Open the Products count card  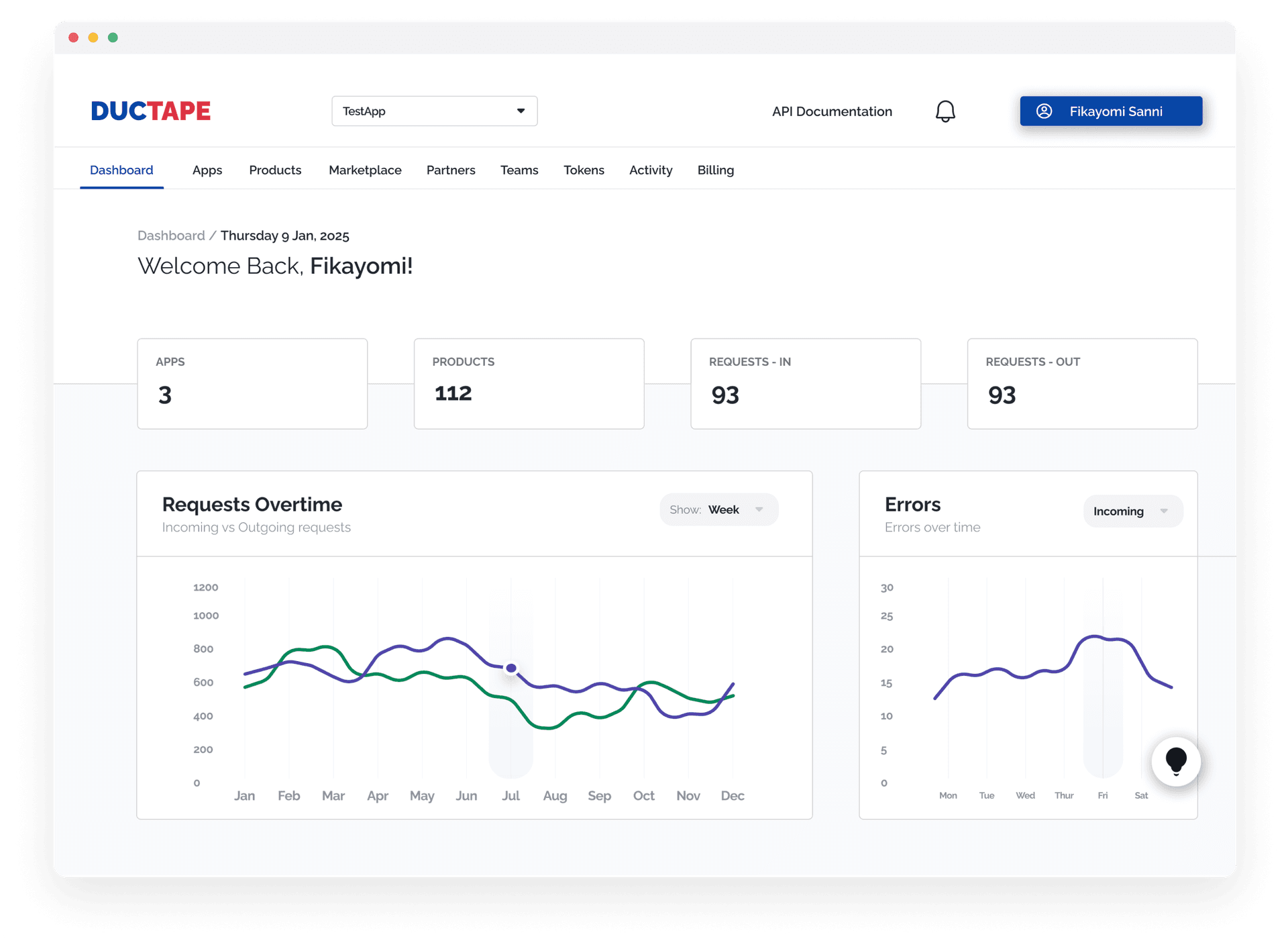pyautogui.click(x=529, y=384)
